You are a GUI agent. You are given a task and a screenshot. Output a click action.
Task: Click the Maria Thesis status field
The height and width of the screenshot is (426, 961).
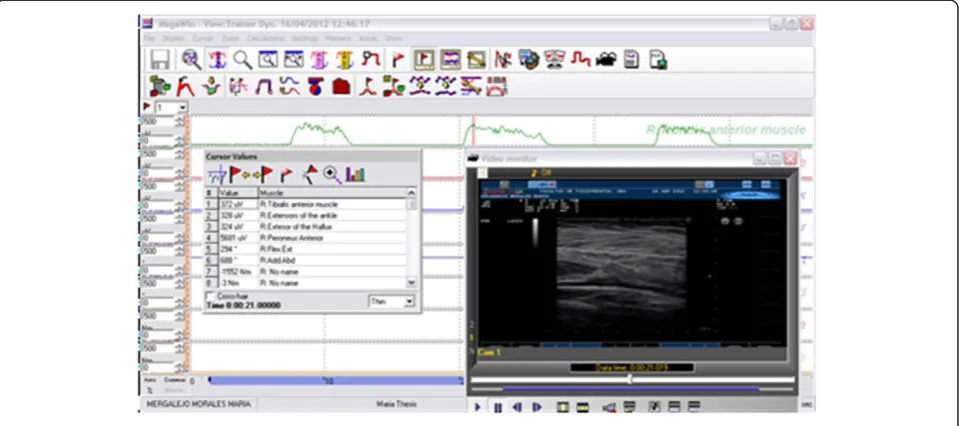(396, 405)
